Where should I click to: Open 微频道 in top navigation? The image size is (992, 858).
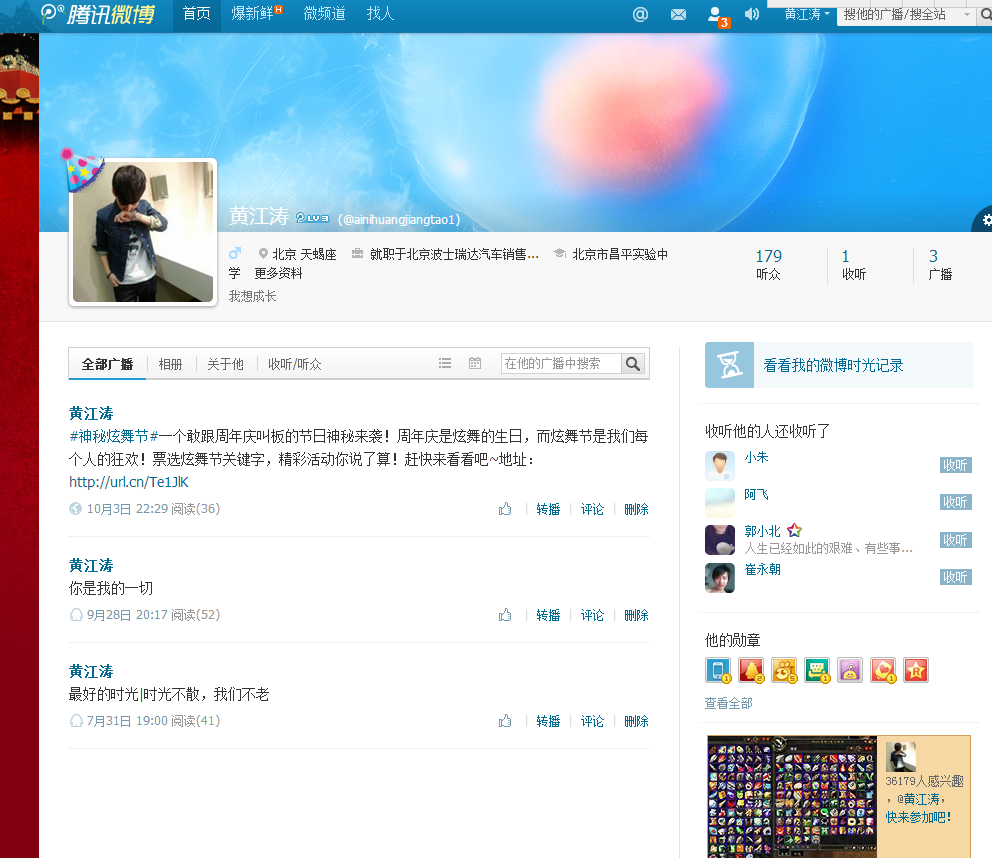[x=324, y=14]
